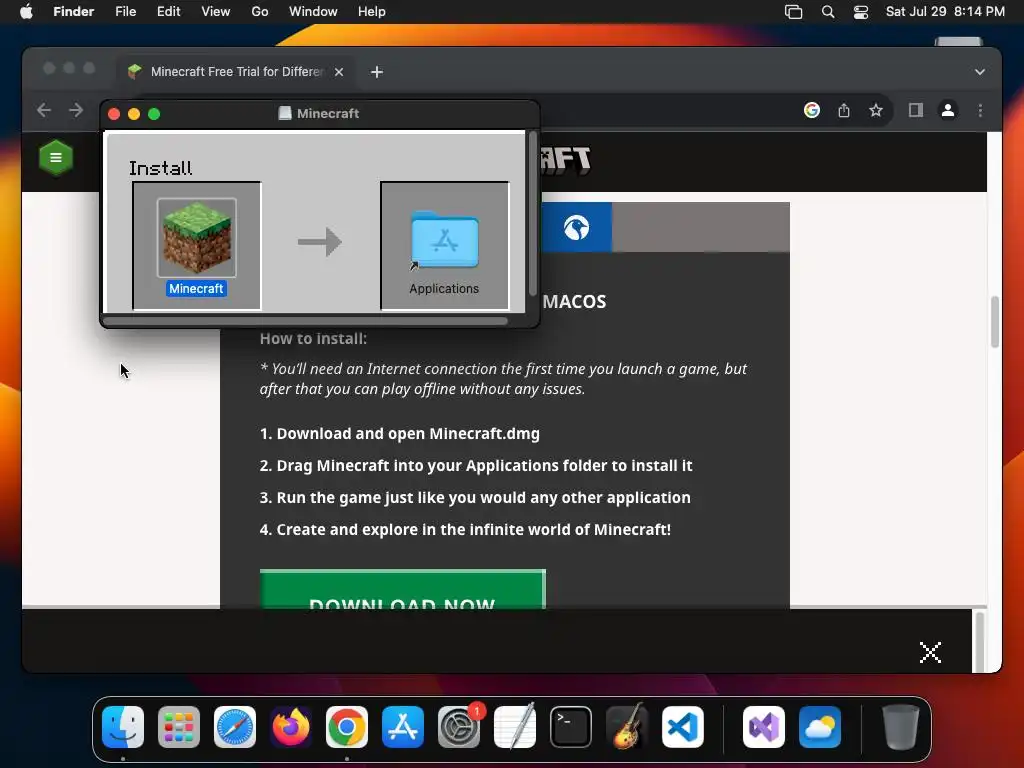The image size is (1024, 768).
Task: Open the Finder menu
Action: [74, 12]
